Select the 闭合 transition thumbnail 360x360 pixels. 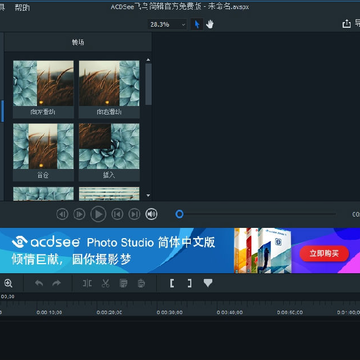(43, 152)
